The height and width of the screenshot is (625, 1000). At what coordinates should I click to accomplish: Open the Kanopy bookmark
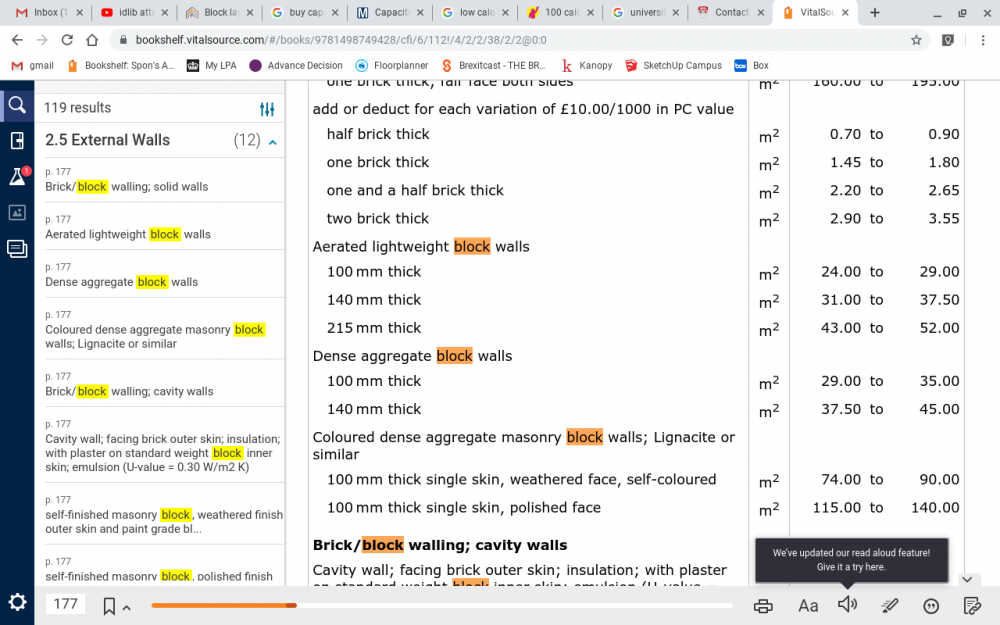pos(587,65)
